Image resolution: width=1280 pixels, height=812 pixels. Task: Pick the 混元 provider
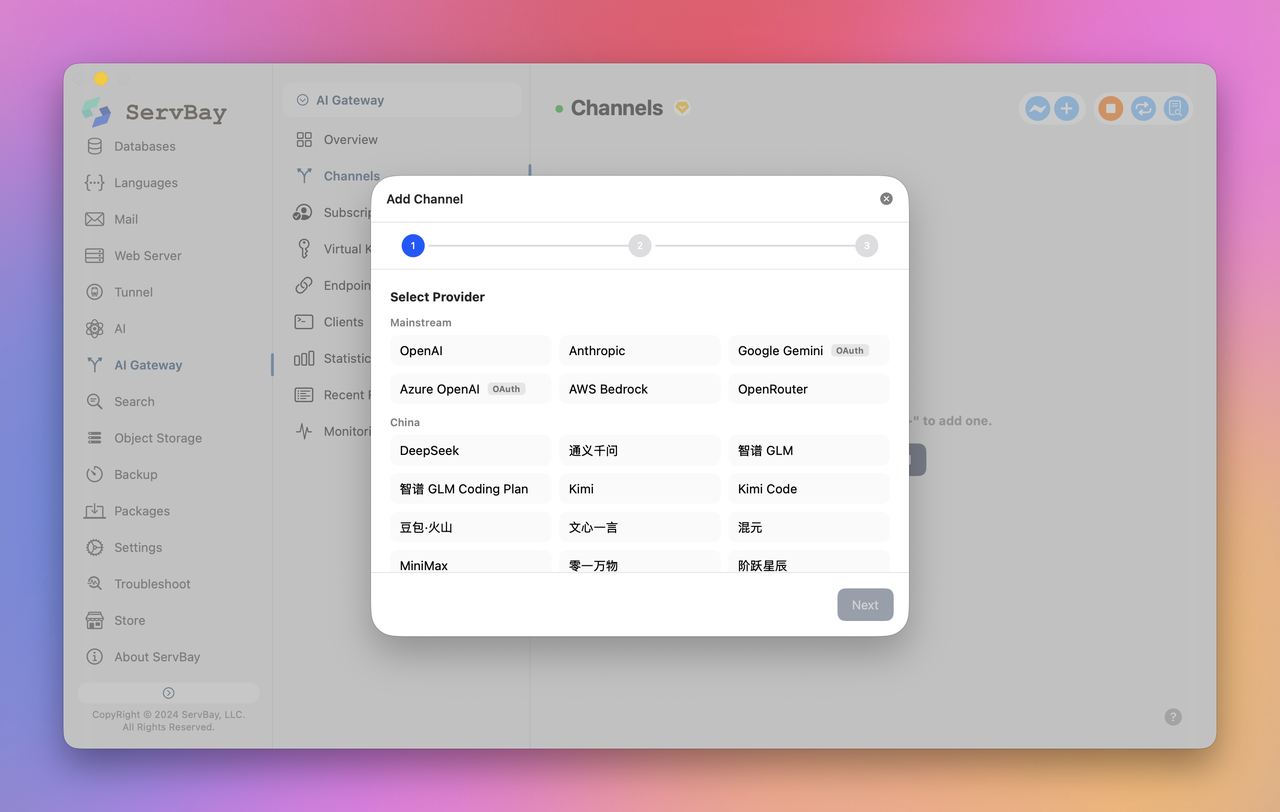coord(809,527)
